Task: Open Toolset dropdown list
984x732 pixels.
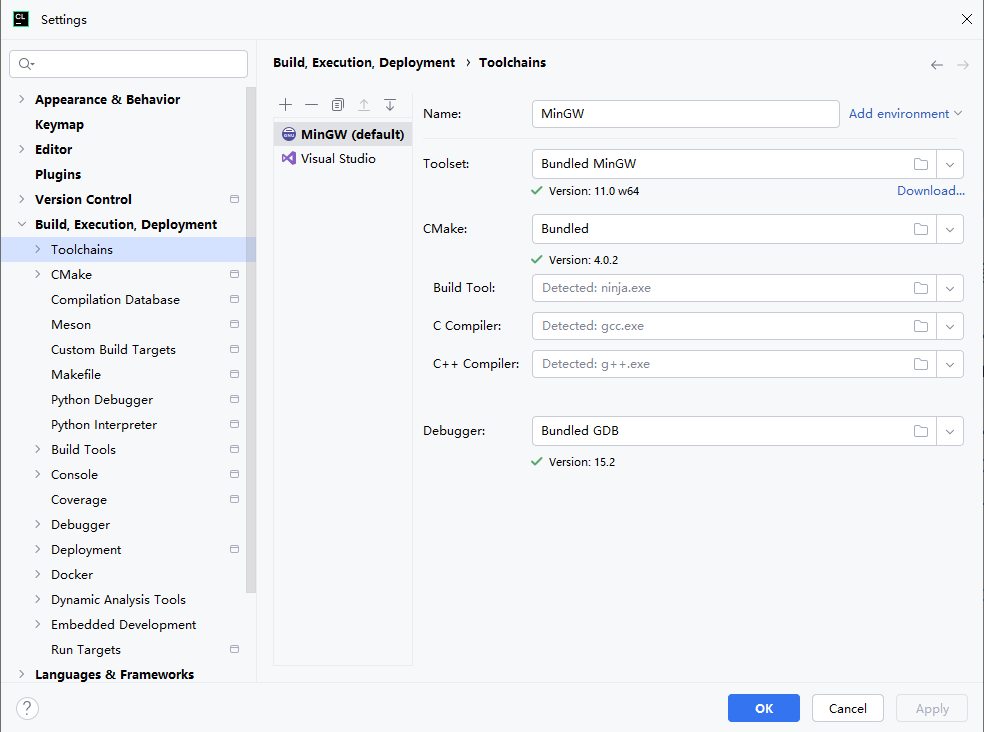Action: [949, 164]
